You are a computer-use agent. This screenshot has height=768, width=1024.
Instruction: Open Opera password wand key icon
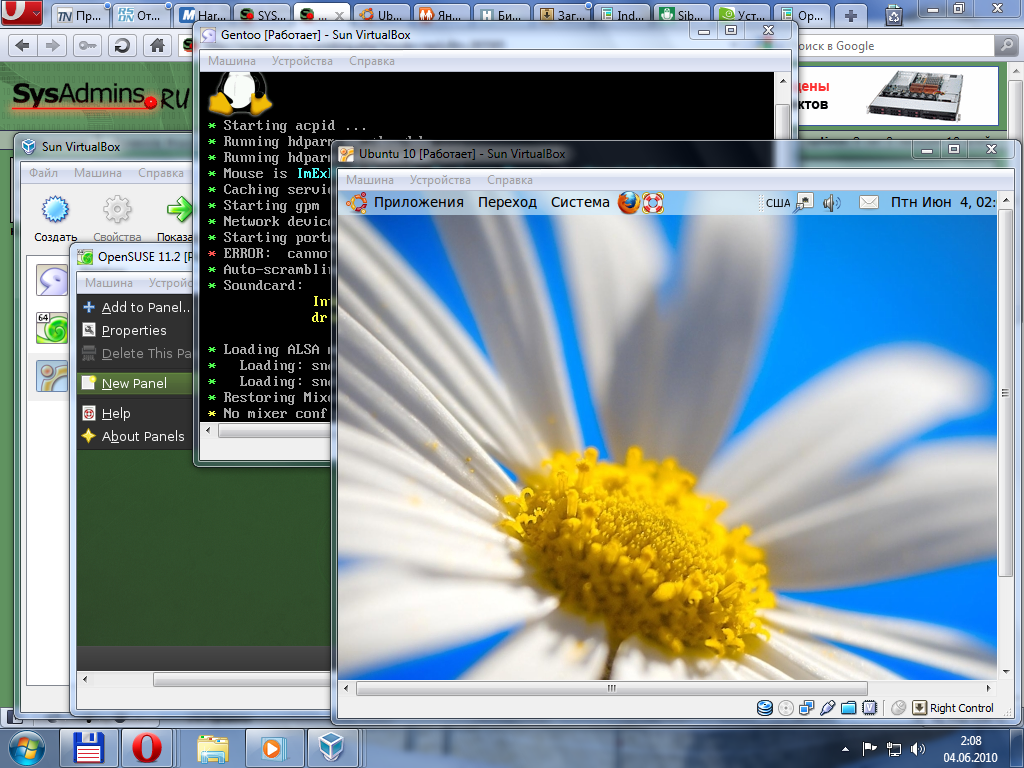tap(88, 45)
